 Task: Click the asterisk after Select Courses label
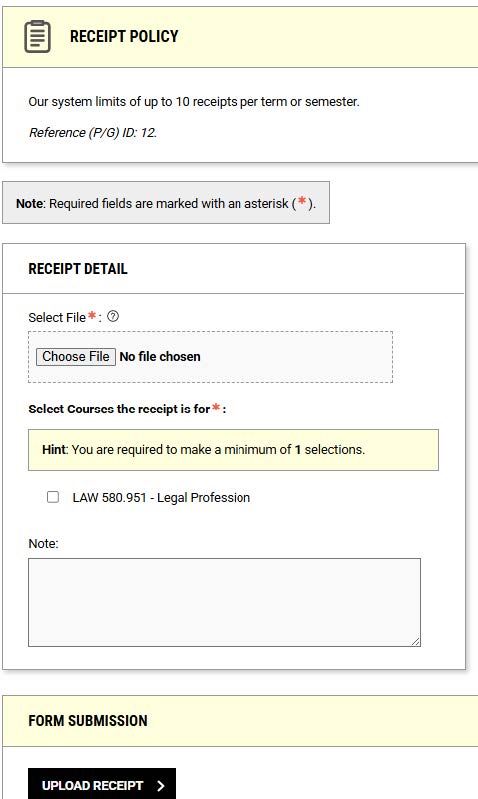[216, 407]
